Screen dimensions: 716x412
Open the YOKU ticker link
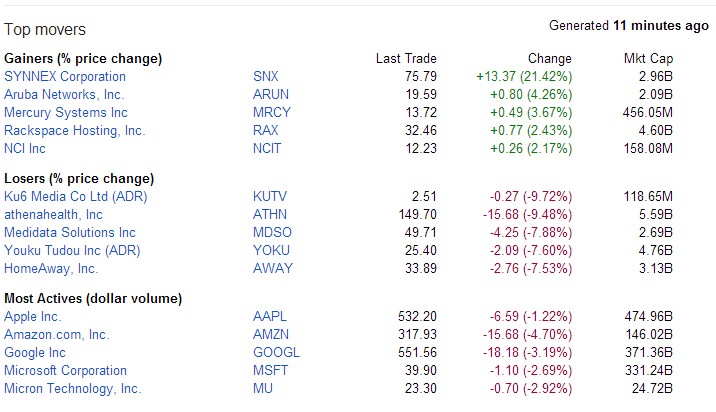coord(271,250)
